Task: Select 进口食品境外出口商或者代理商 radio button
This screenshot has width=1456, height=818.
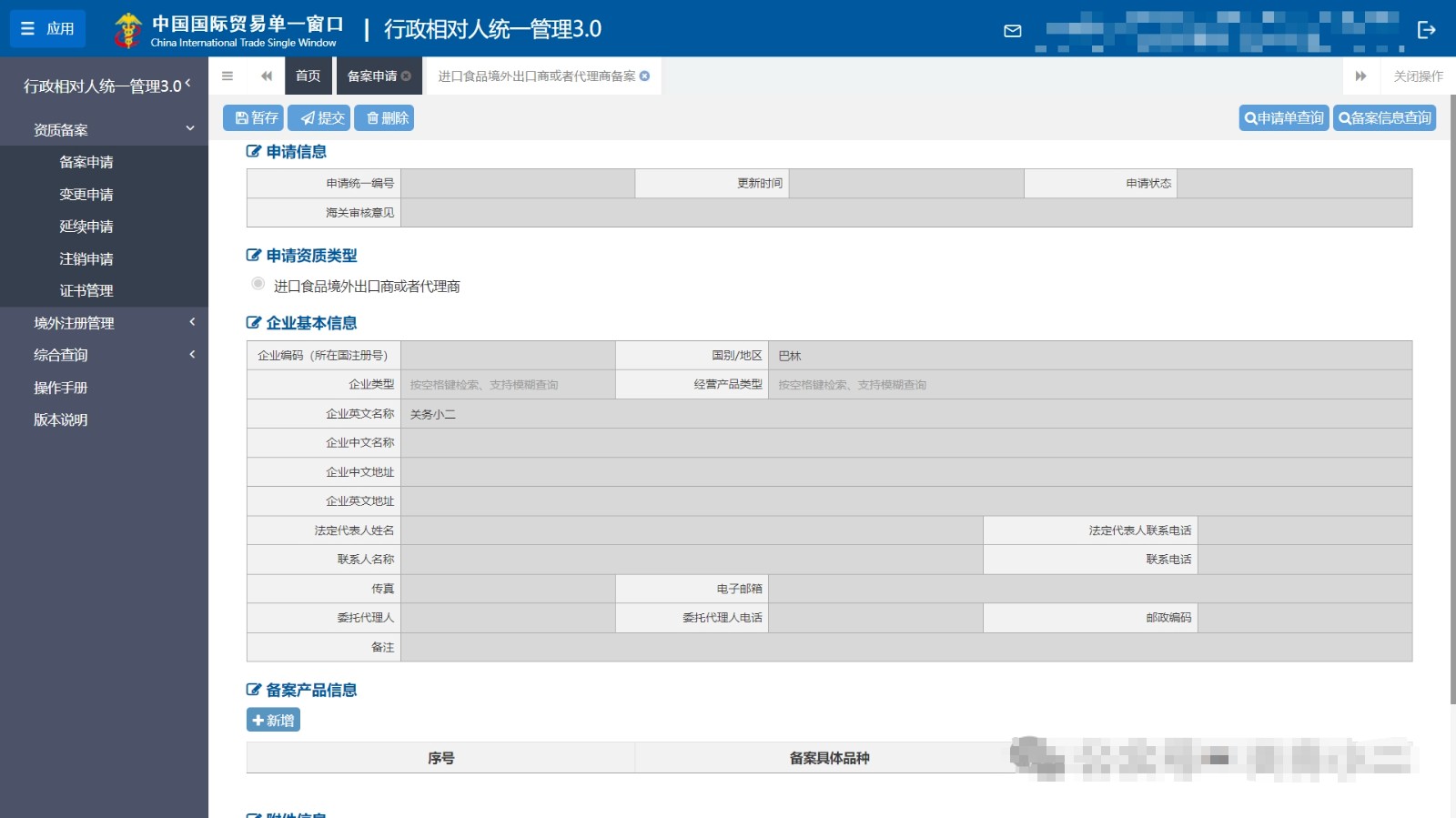Action: (258, 284)
